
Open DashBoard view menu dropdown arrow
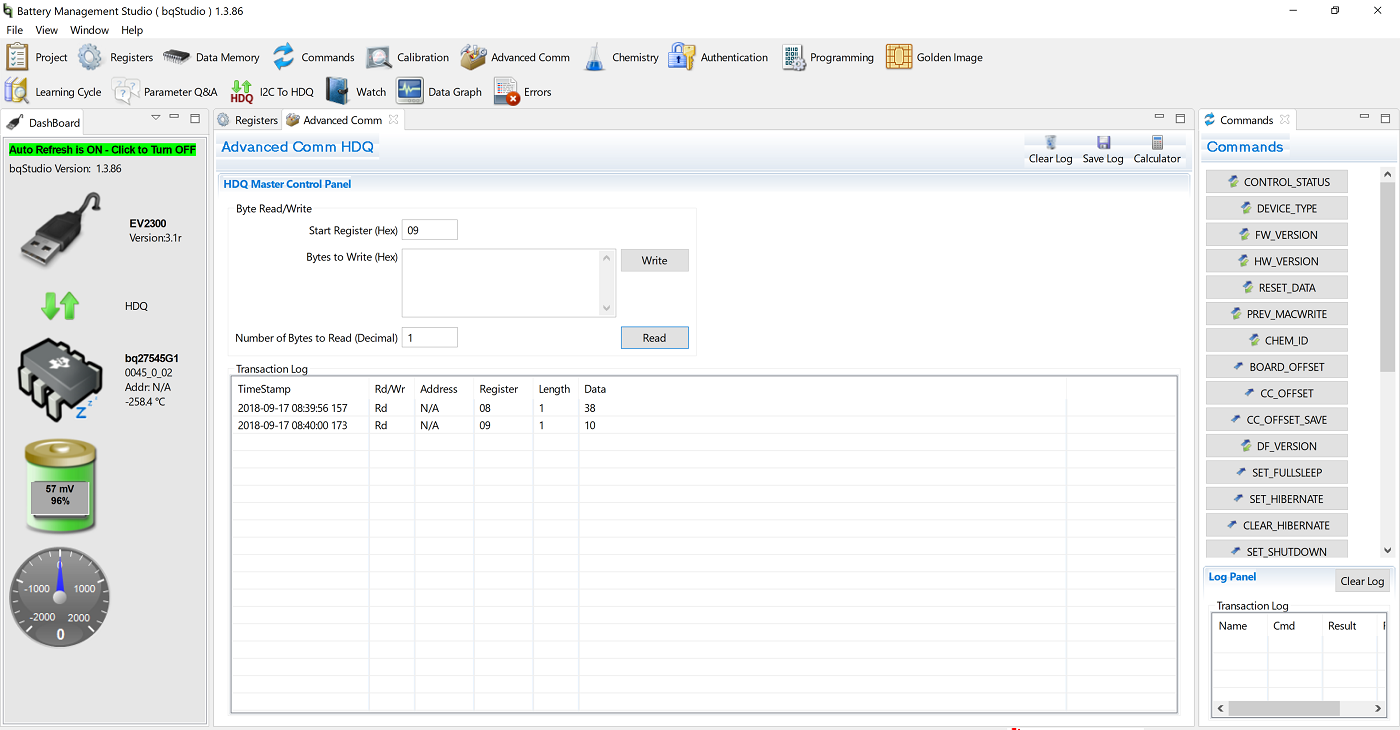156,118
